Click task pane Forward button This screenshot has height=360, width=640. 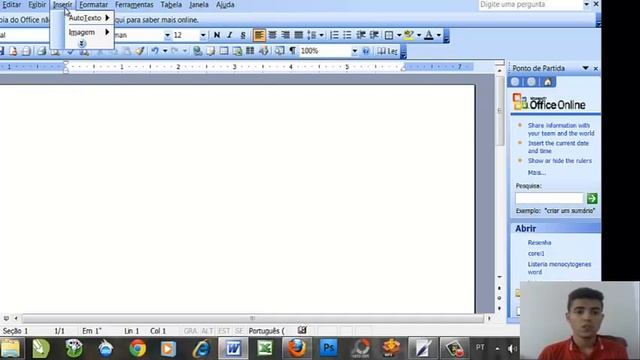[531, 82]
